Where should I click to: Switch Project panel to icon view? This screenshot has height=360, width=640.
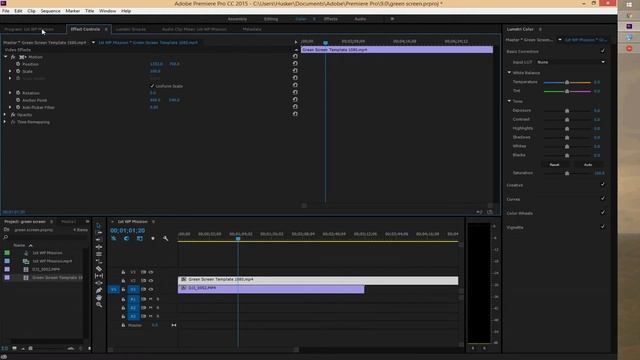14,348
